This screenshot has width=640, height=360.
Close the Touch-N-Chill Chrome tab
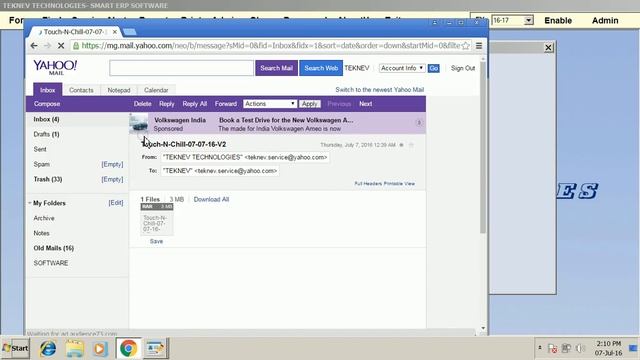point(115,32)
